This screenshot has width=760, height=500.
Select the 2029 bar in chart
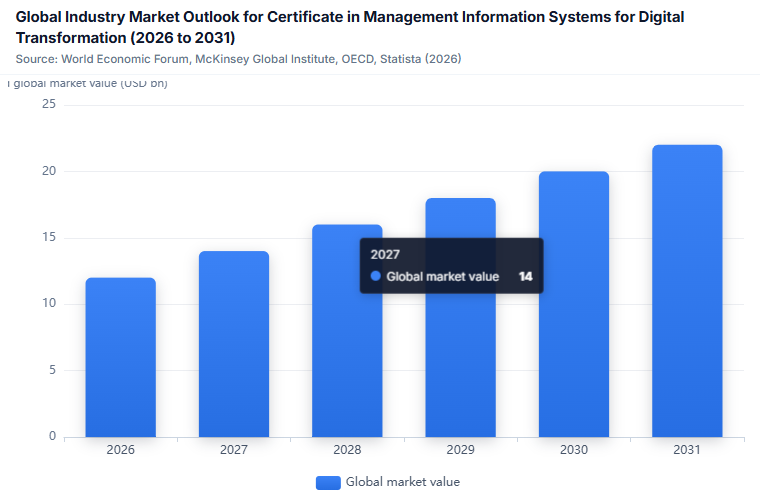460,317
